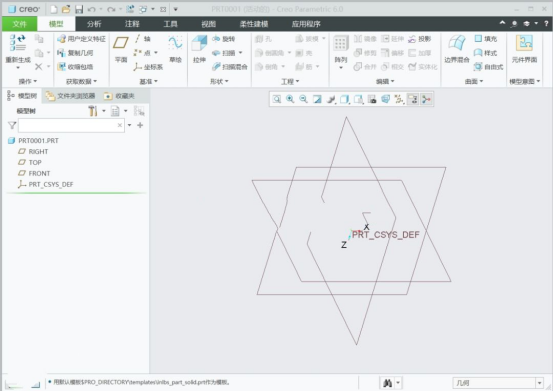
Task: Collapse the ribbon with the up chevron
Action: [x=502, y=23]
